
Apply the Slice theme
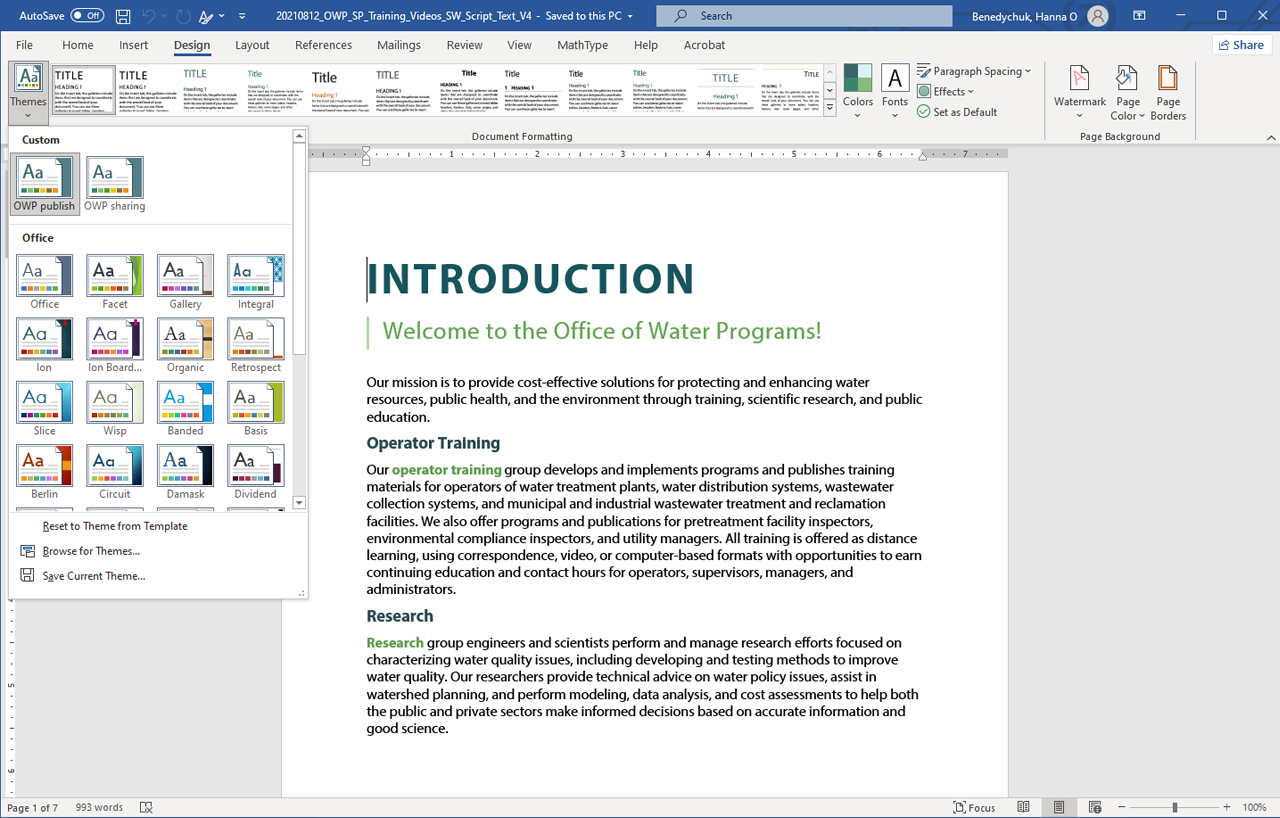[x=44, y=409]
